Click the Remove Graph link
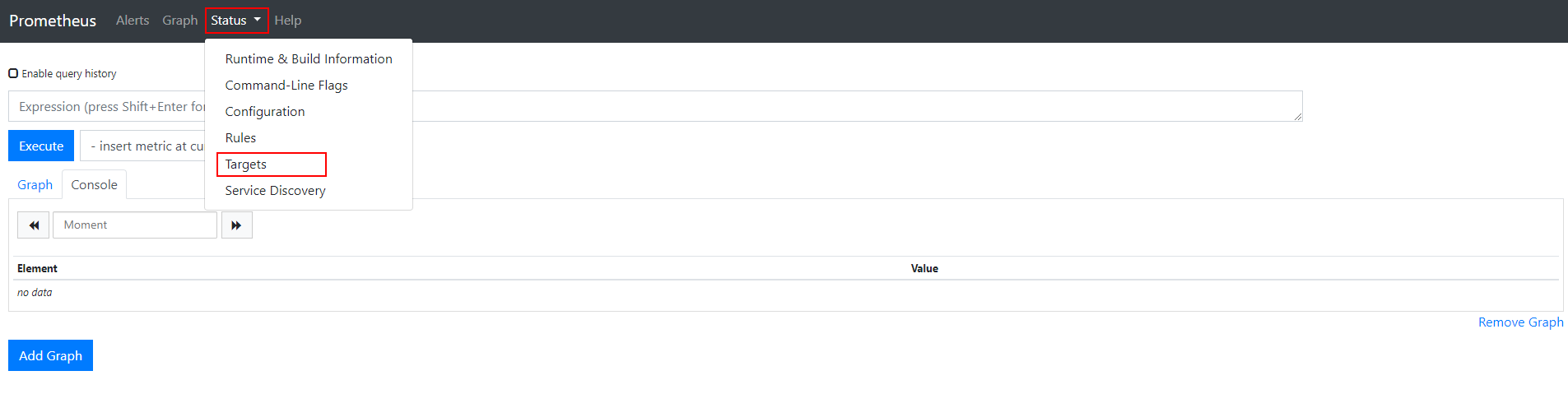This screenshot has width=1568, height=394. pyautogui.click(x=1520, y=322)
